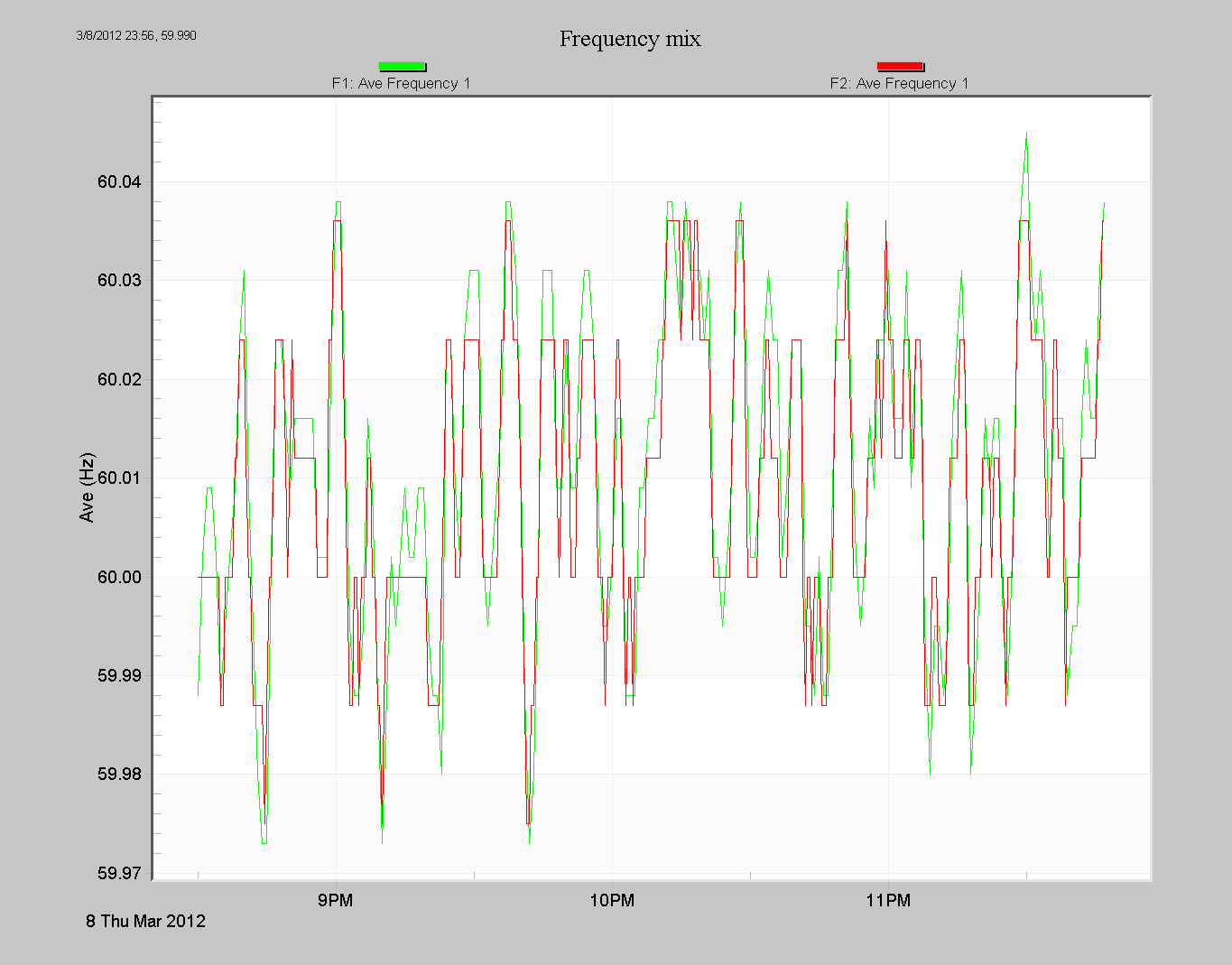This screenshot has width=1232, height=965.
Task: Click the red F2 legend color bar
Action: coord(899,66)
